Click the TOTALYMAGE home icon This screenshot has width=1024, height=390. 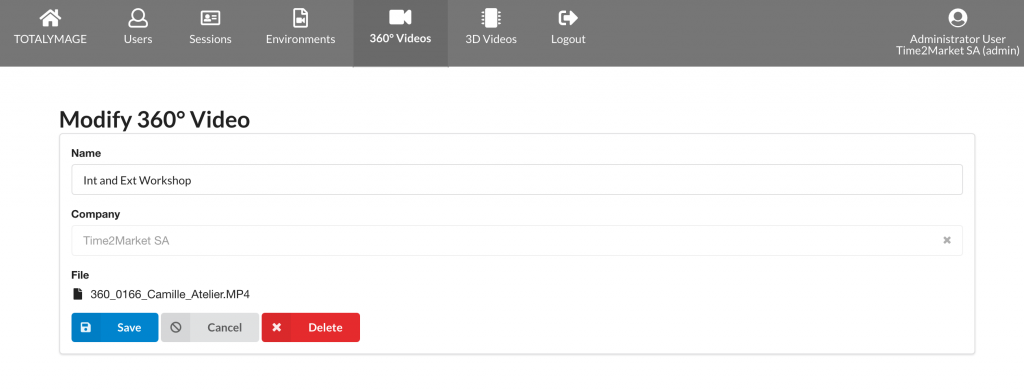pyautogui.click(x=50, y=17)
